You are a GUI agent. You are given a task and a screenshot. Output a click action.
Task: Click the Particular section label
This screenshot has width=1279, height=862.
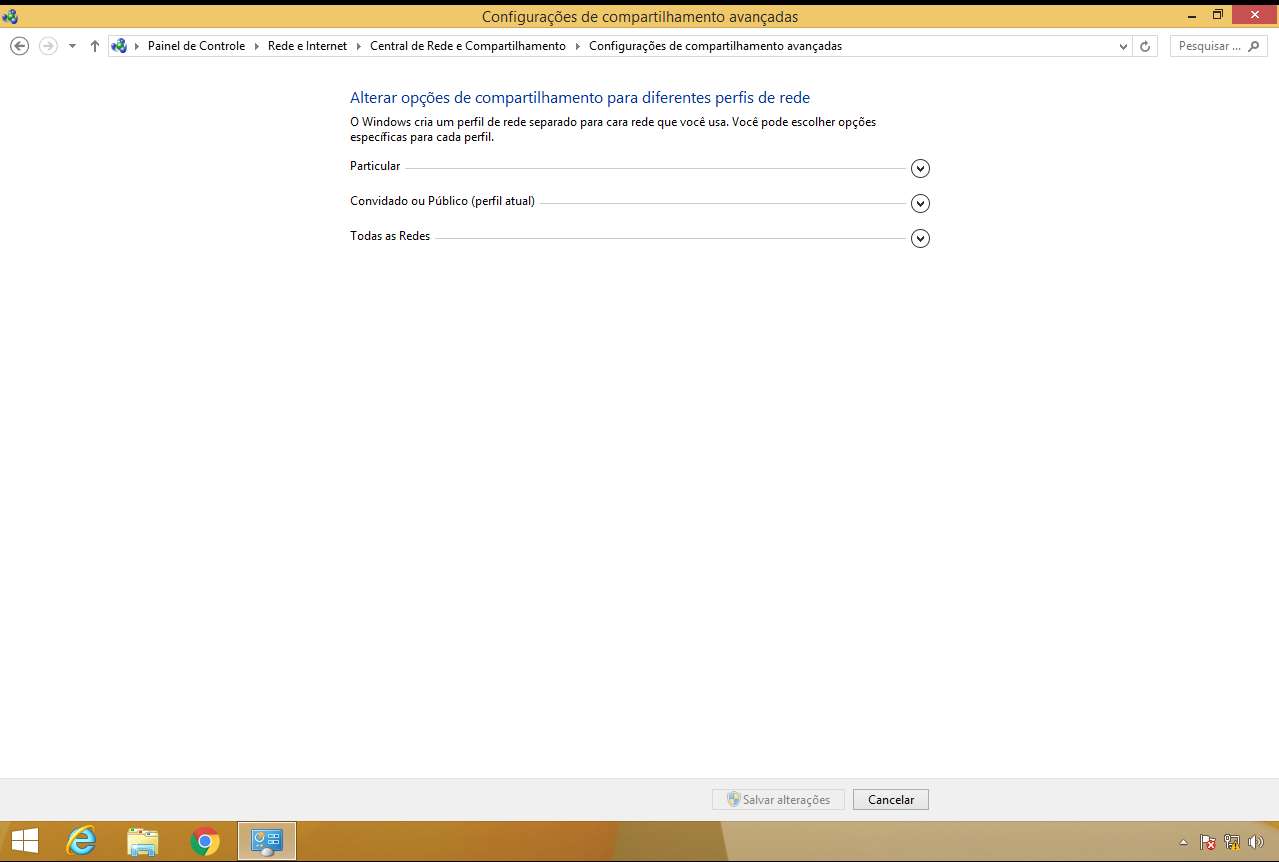click(x=375, y=167)
